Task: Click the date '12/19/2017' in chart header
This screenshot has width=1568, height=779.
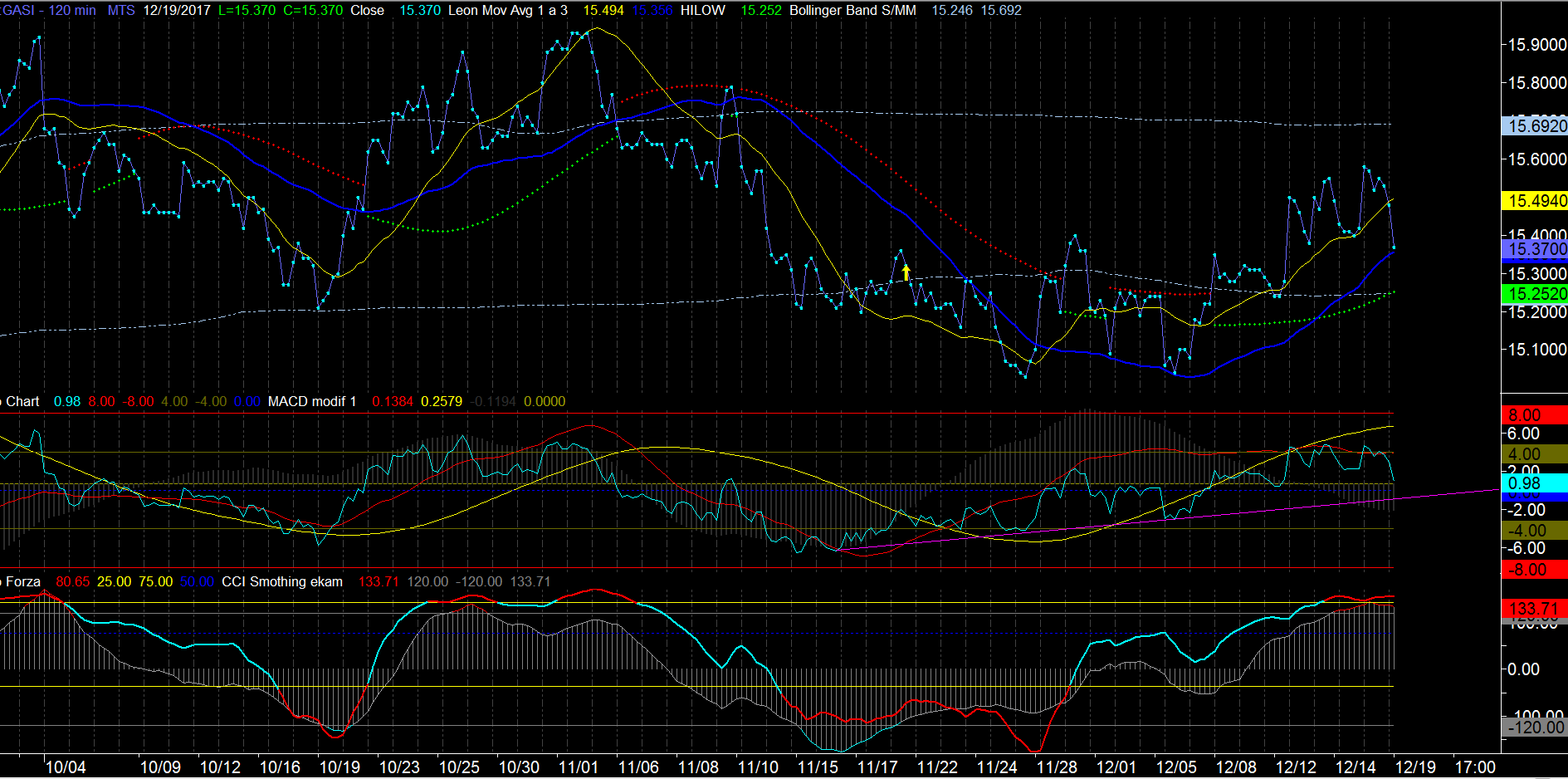Action: coord(177,10)
